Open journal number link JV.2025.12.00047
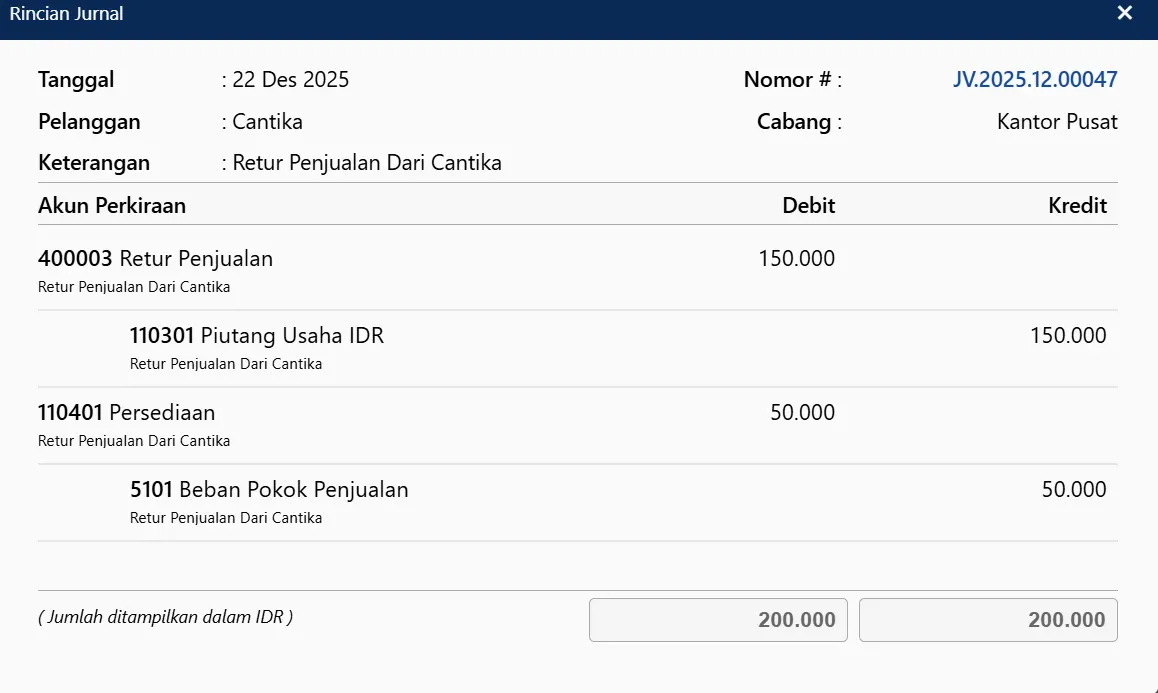 (x=1036, y=80)
